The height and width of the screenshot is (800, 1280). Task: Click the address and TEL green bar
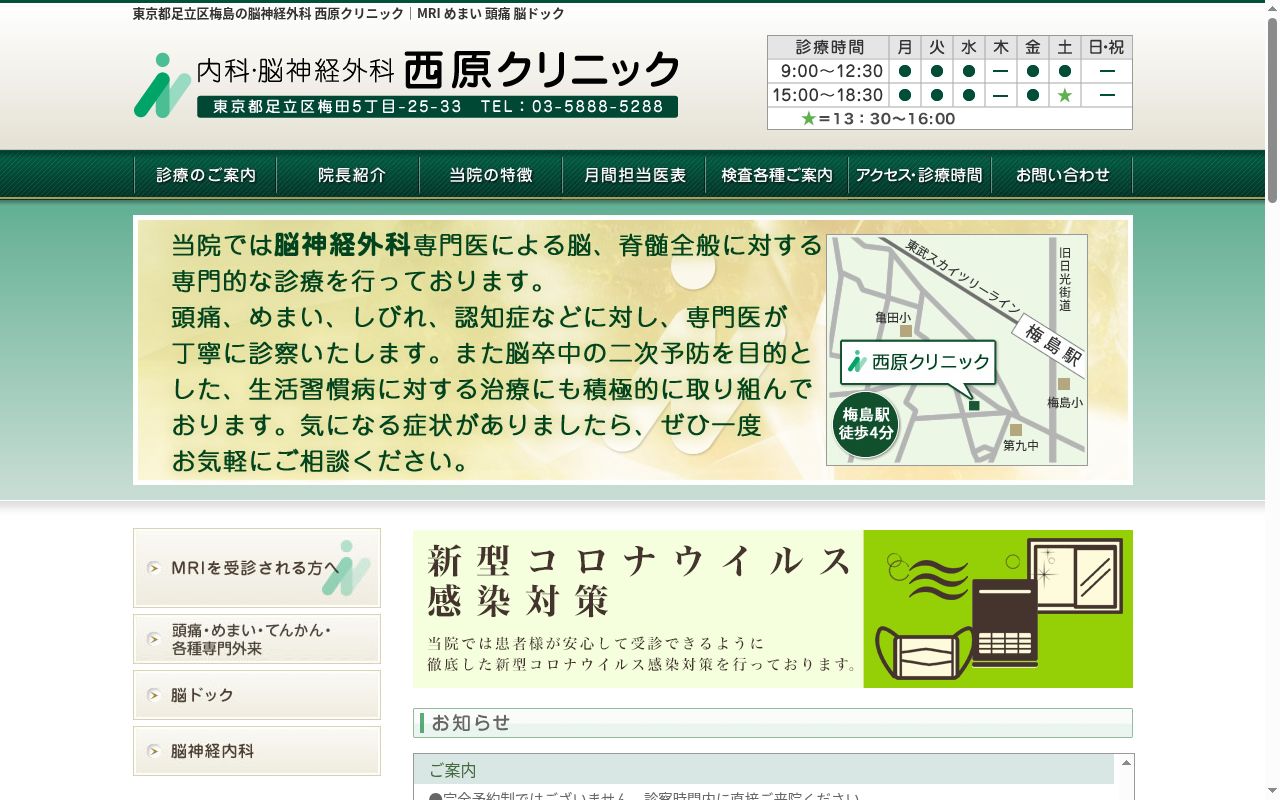coord(438,106)
